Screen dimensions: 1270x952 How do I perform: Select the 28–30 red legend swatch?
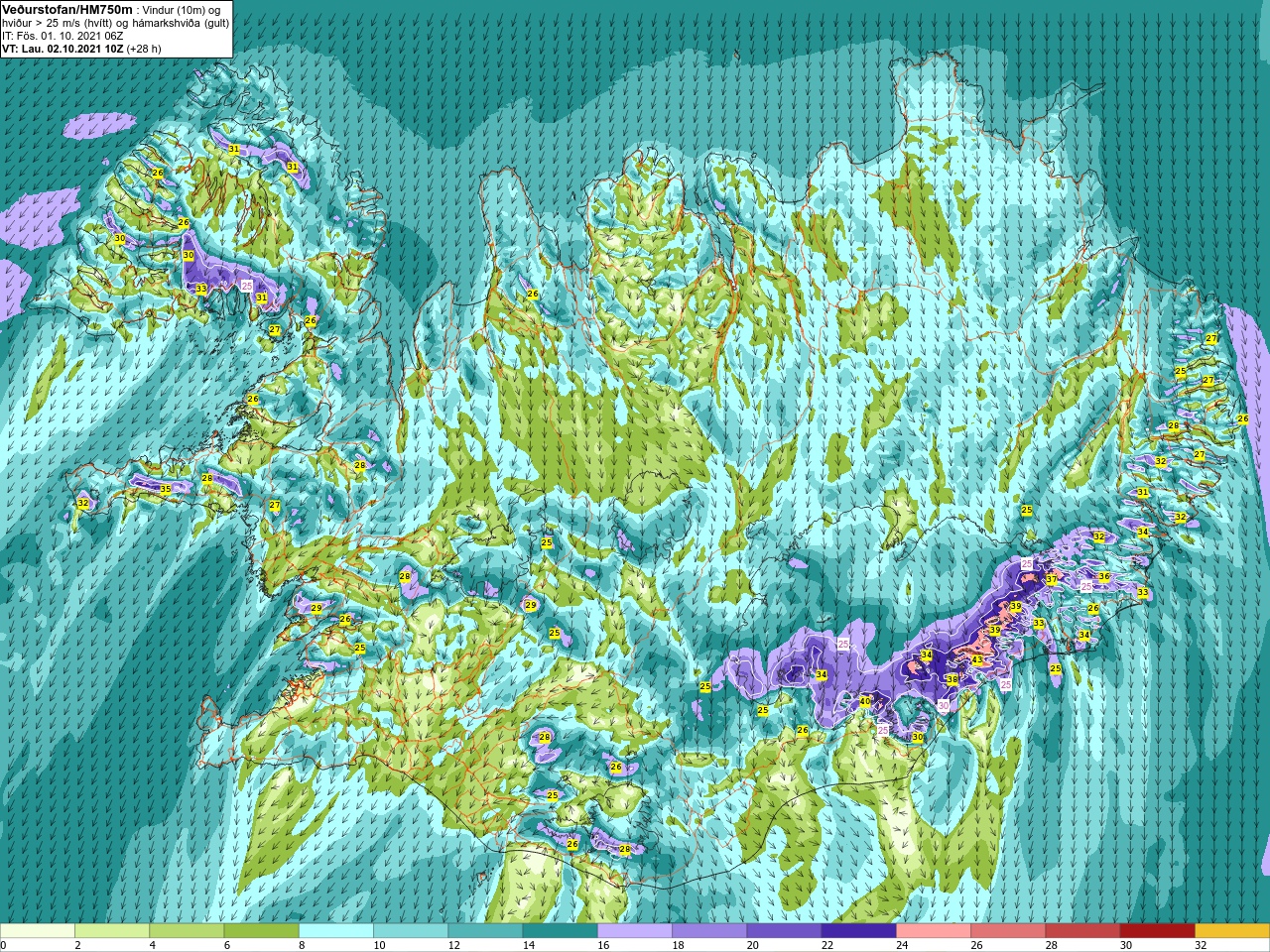pyautogui.click(x=1082, y=931)
